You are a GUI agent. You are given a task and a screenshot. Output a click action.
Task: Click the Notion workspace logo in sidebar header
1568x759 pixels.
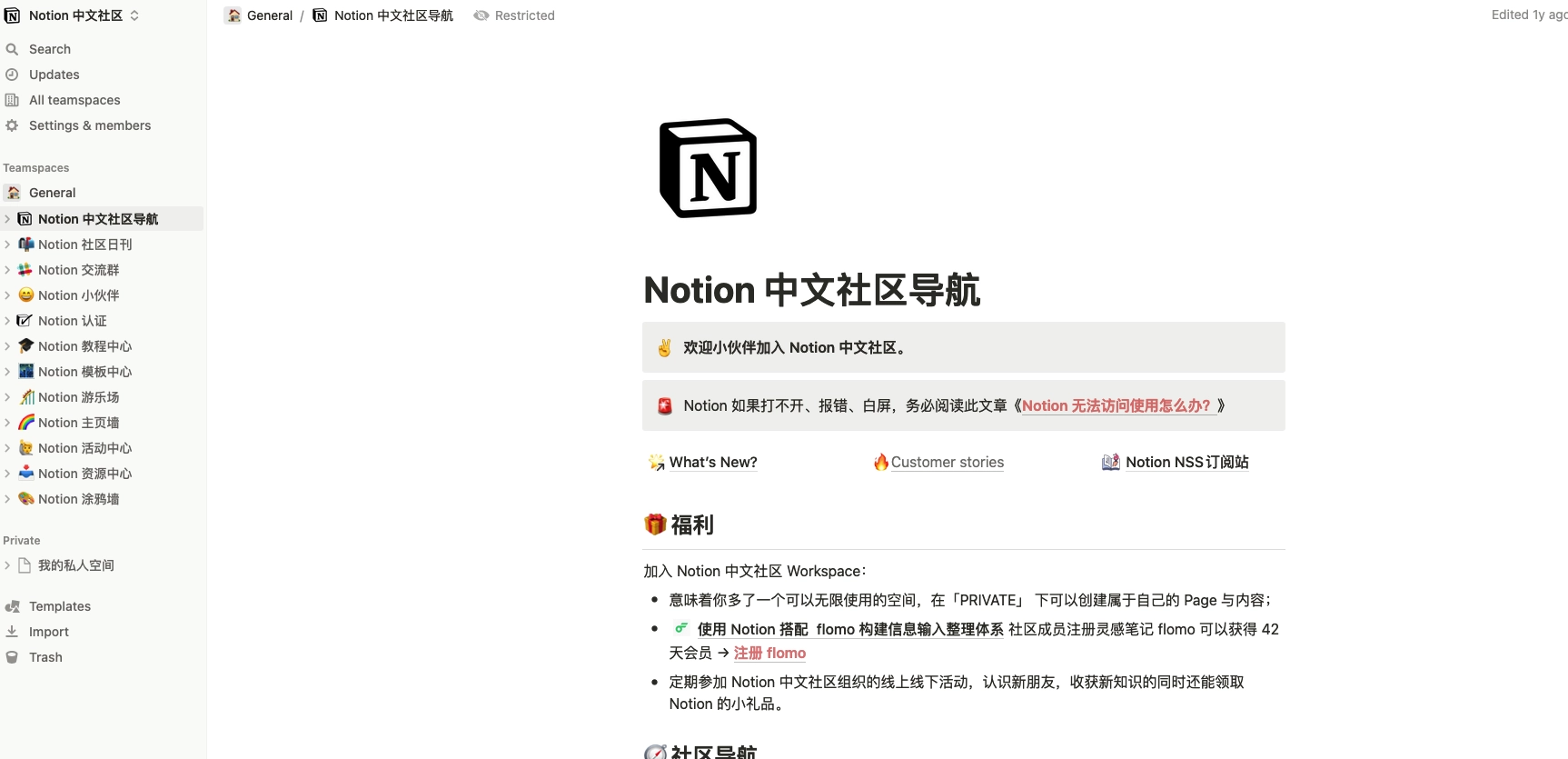point(12,15)
